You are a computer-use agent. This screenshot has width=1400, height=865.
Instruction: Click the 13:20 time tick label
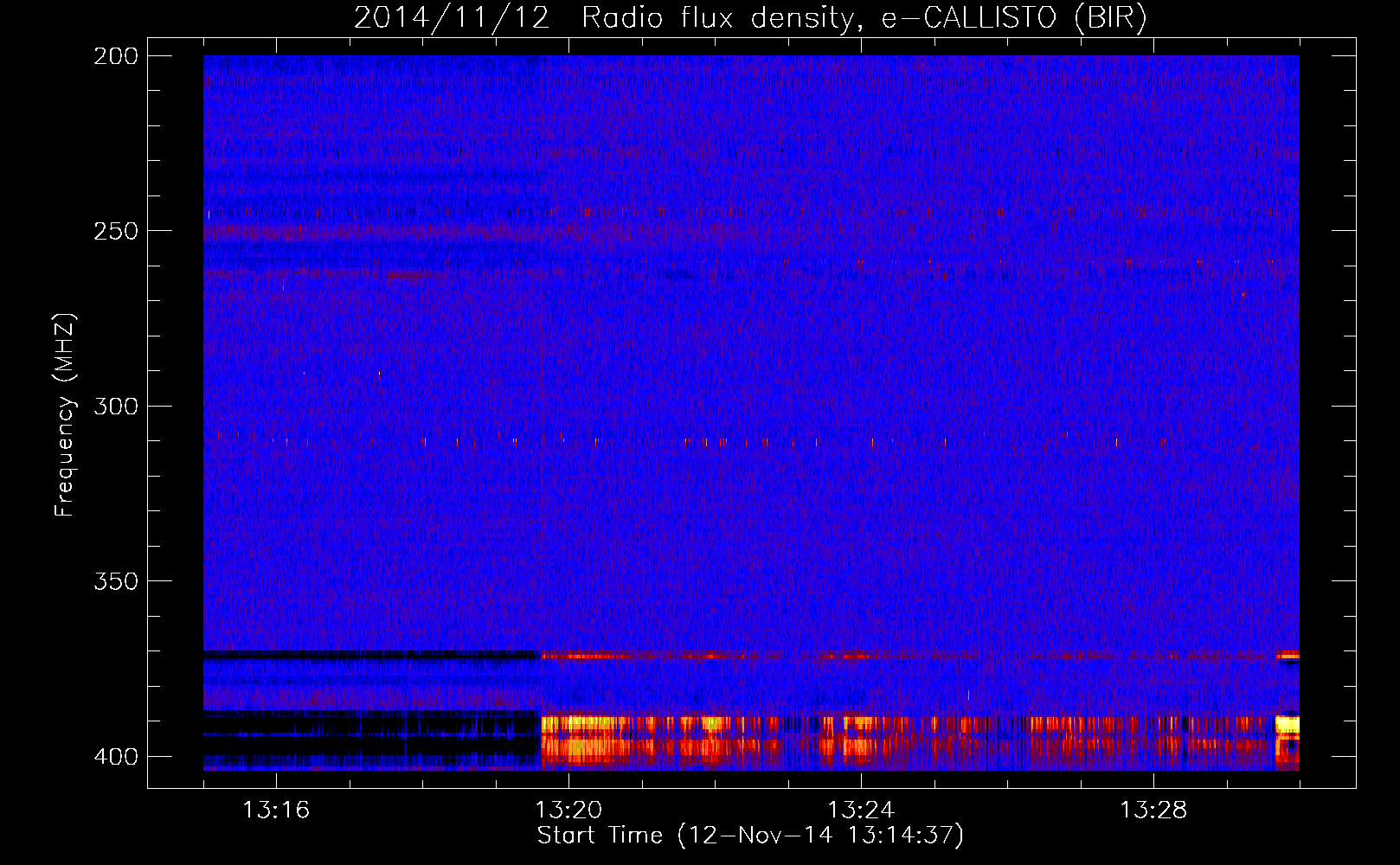click(x=568, y=811)
